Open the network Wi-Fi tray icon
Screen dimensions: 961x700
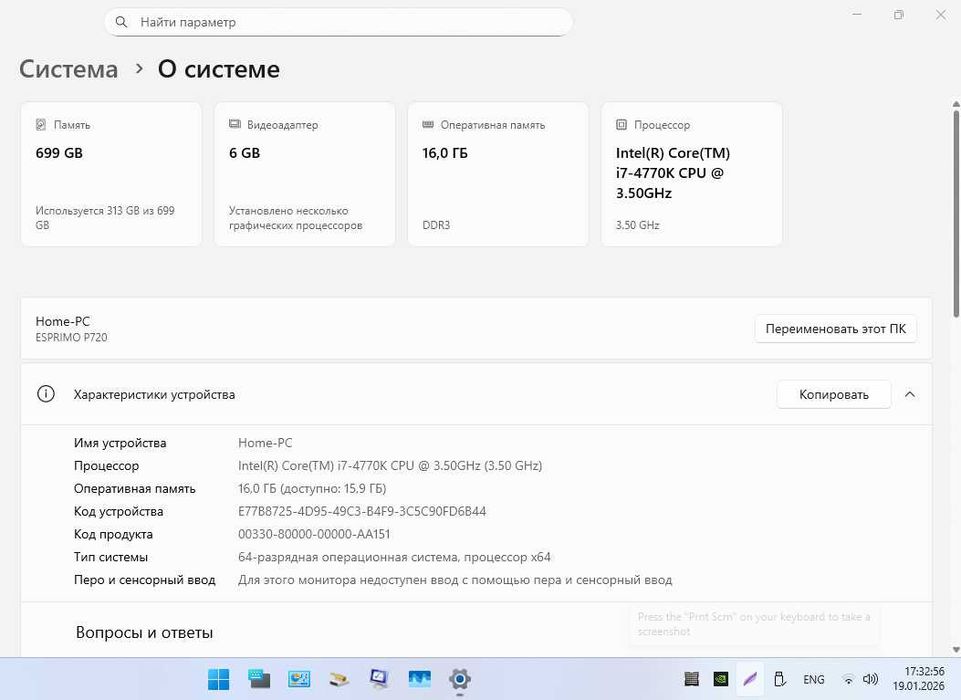pyautogui.click(x=848, y=679)
